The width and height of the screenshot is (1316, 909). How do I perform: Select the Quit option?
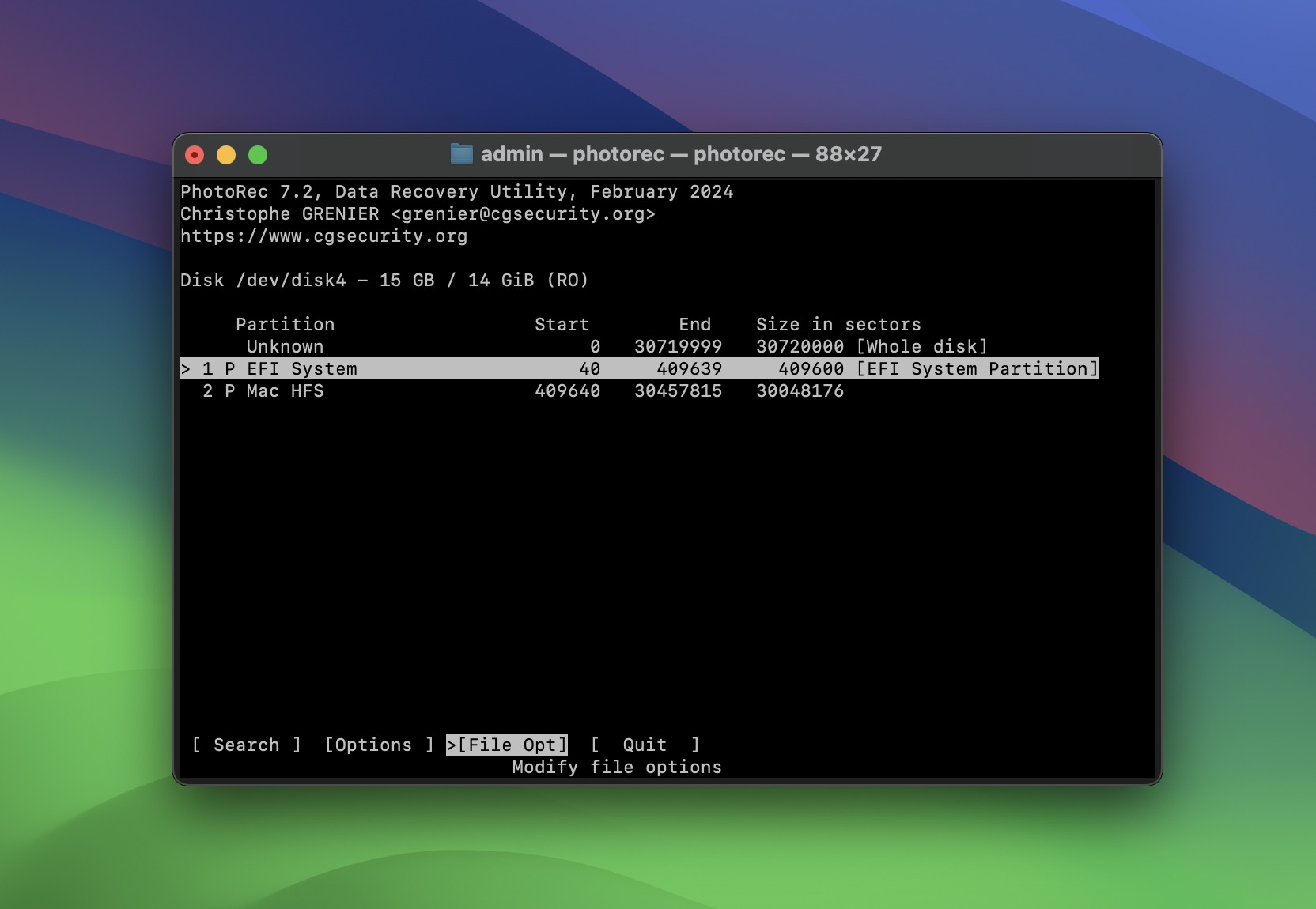[x=645, y=745]
